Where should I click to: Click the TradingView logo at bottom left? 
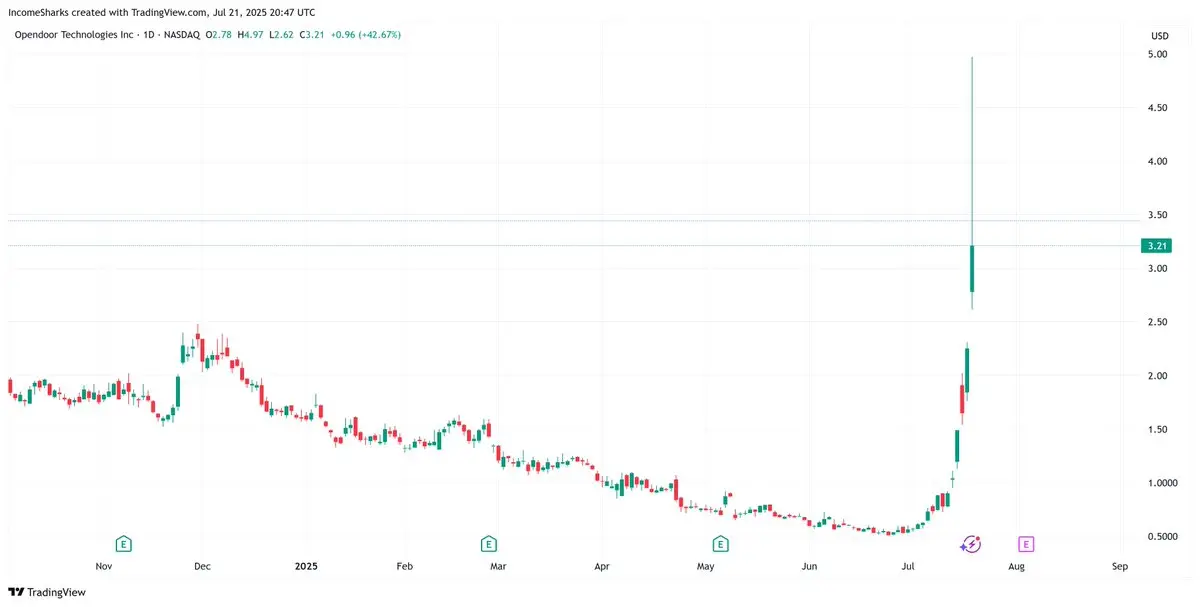point(47,591)
